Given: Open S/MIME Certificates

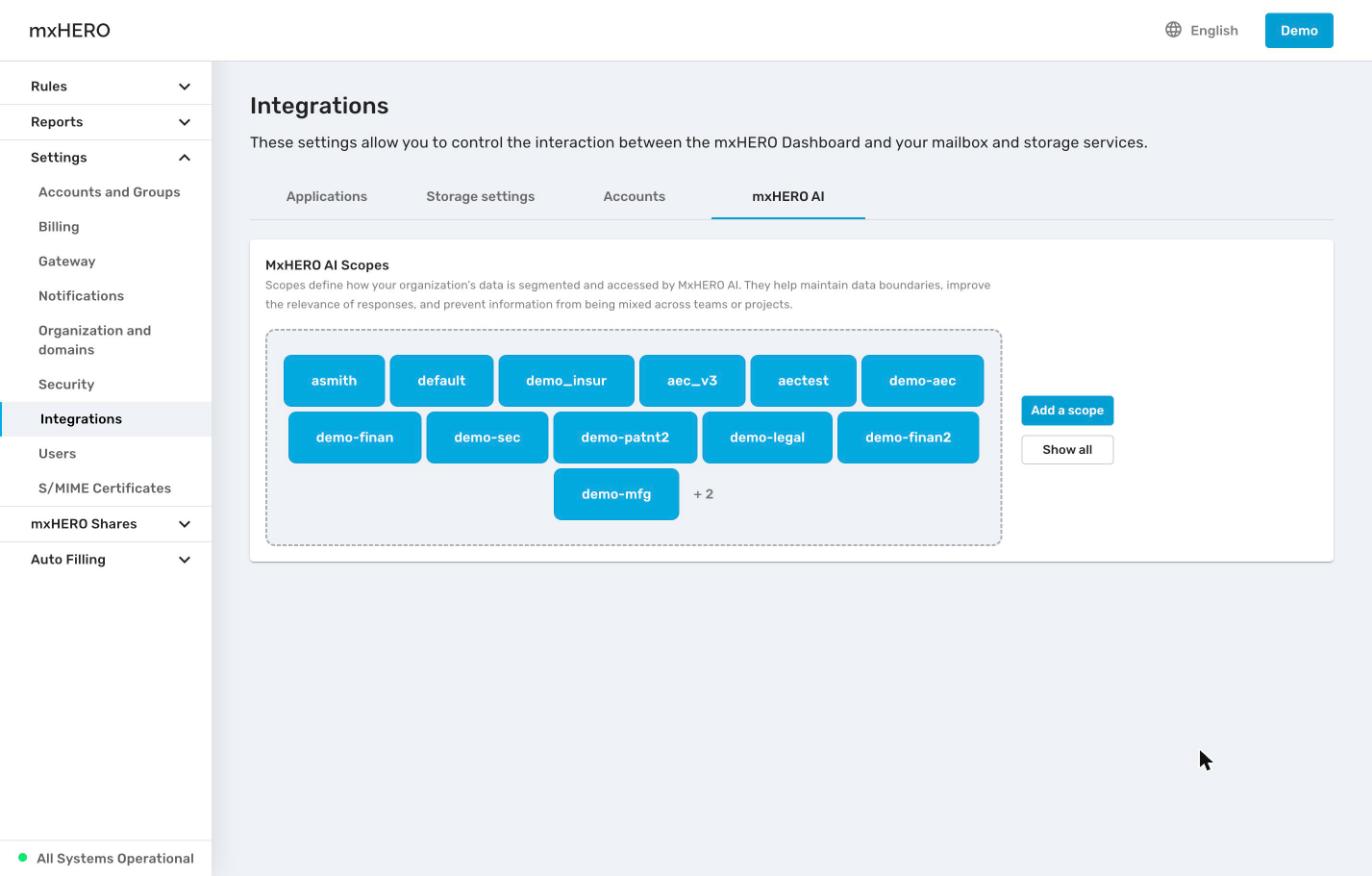Looking at the screenshot, I should click(105, 488).
